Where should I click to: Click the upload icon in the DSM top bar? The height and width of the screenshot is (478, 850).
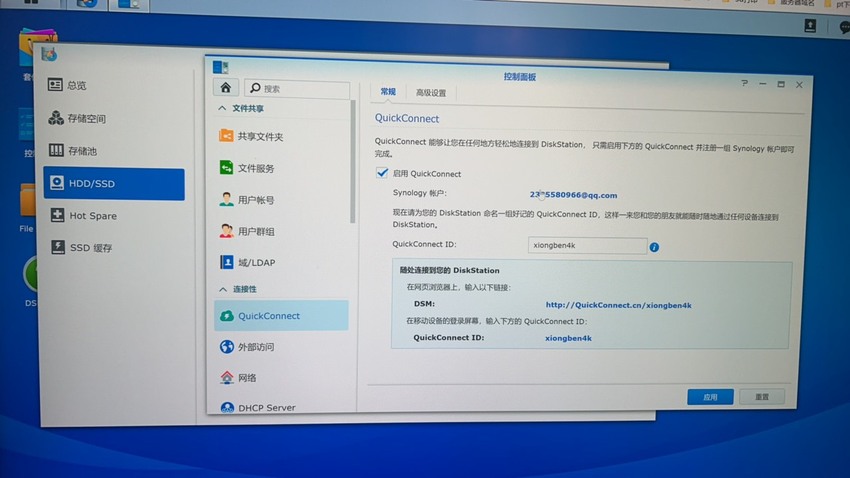click(810, 25)
